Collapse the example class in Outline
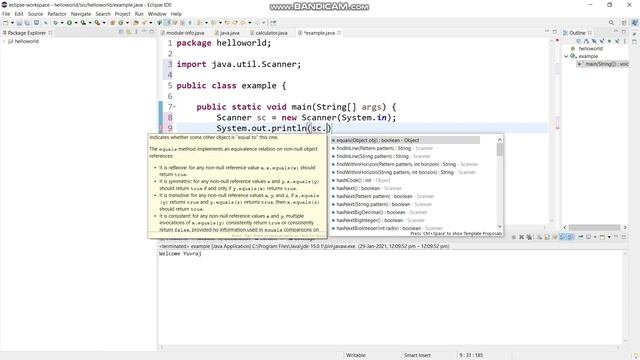The image size is (640, 360). click(x=566, y=56)
